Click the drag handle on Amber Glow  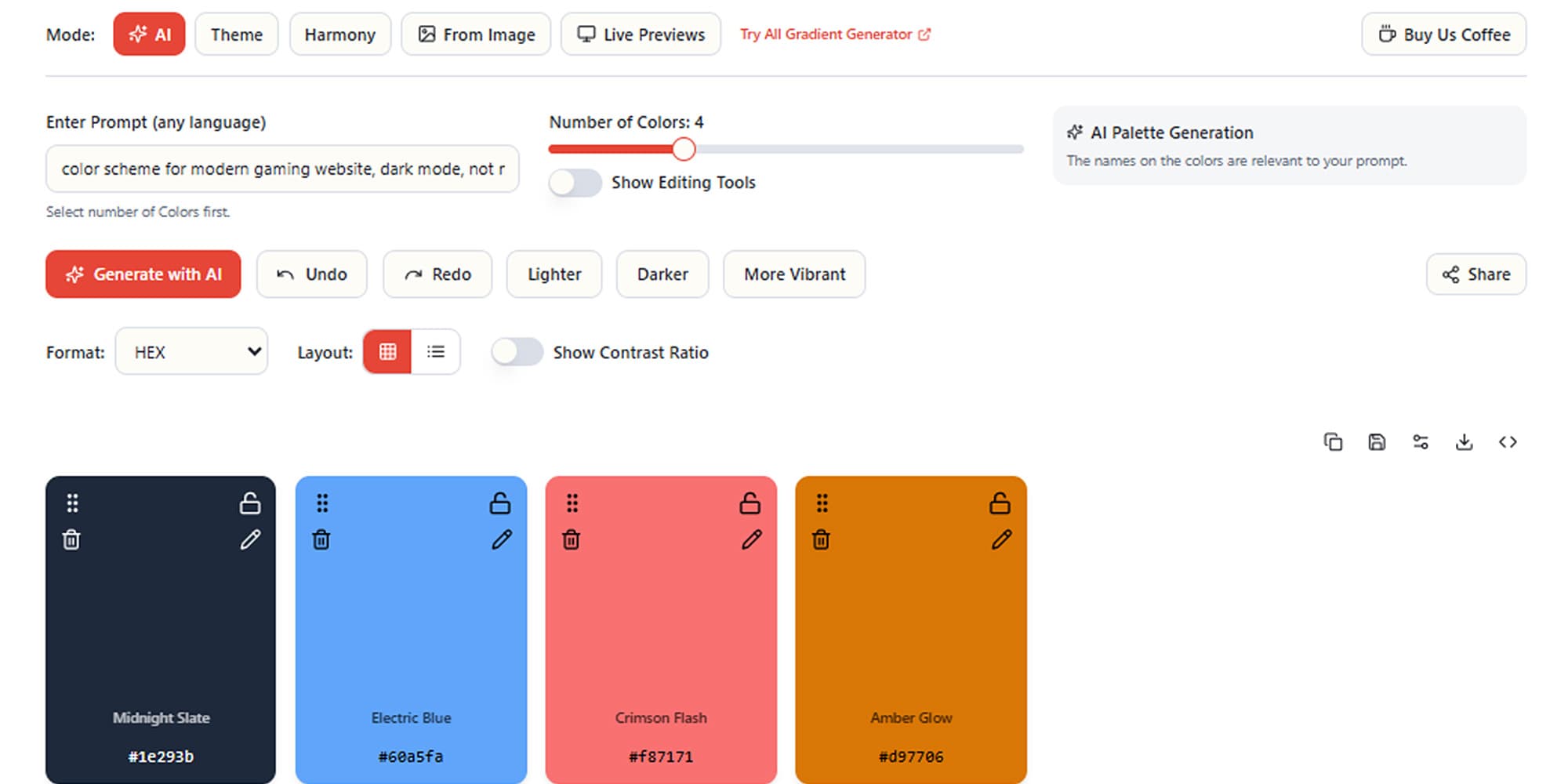pos(822,503)
